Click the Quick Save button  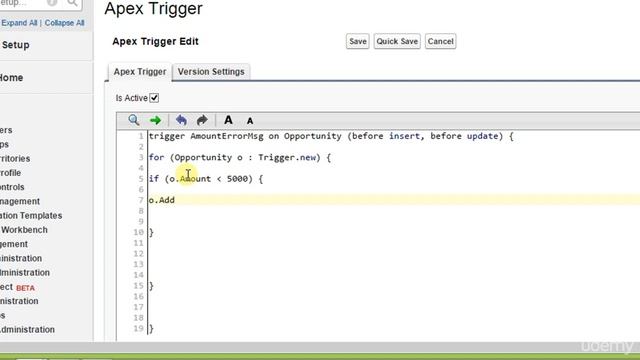coord(397,41)
